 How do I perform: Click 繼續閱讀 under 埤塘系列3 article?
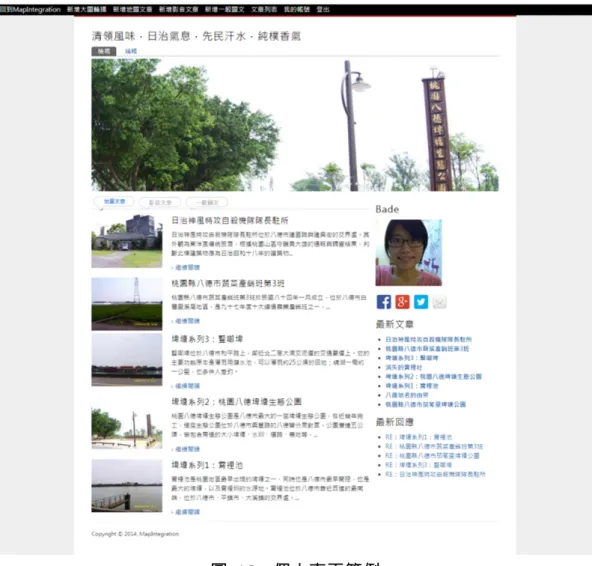187,386
